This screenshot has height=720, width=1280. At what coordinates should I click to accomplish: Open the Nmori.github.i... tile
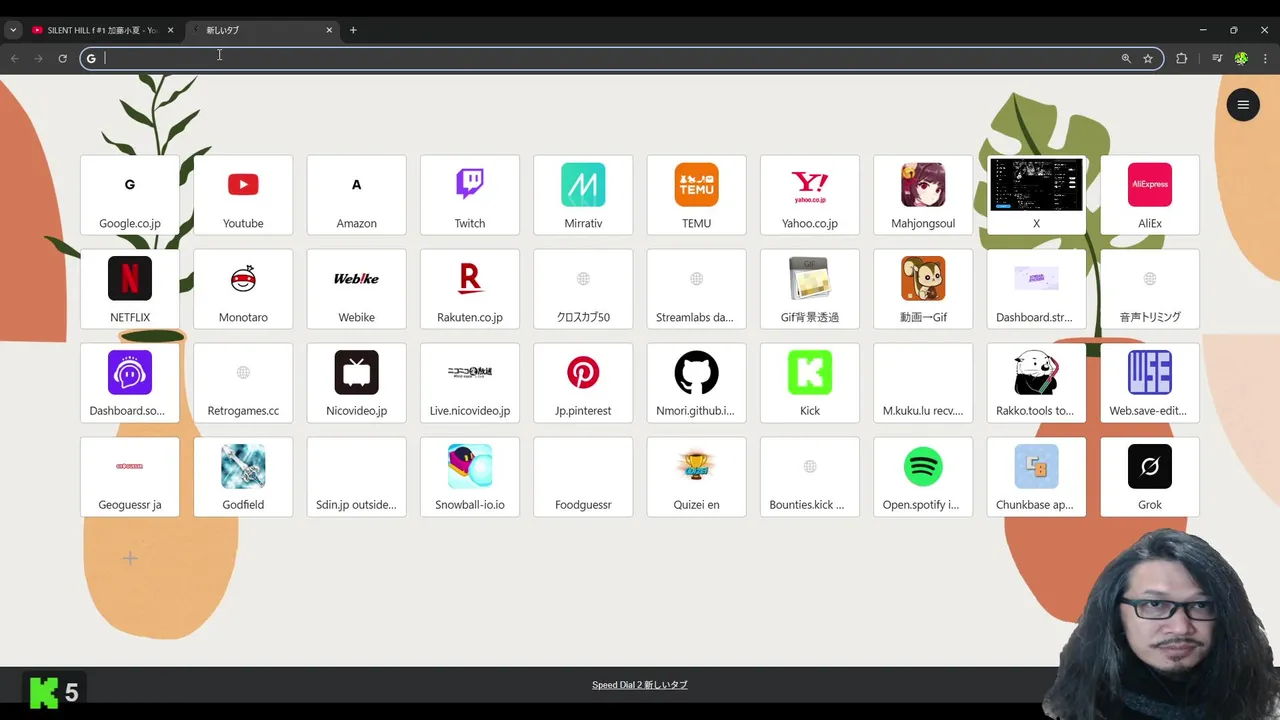click(x=697, y=383)
